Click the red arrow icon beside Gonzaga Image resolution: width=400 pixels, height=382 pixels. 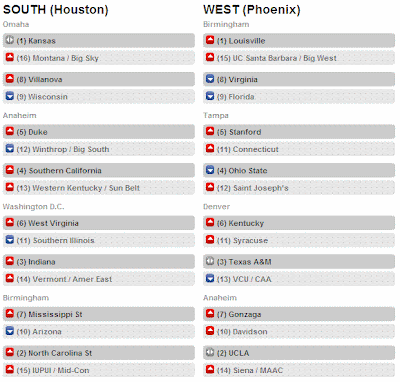(x=210, y=314)
